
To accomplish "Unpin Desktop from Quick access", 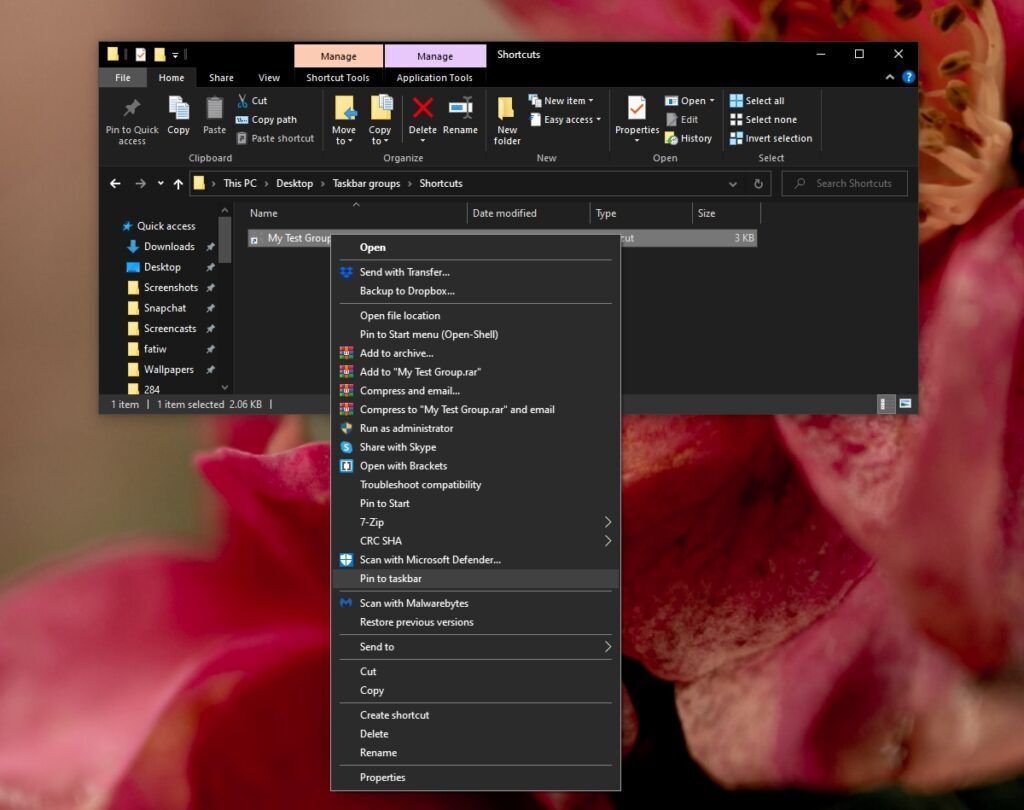I will point(211,267).
